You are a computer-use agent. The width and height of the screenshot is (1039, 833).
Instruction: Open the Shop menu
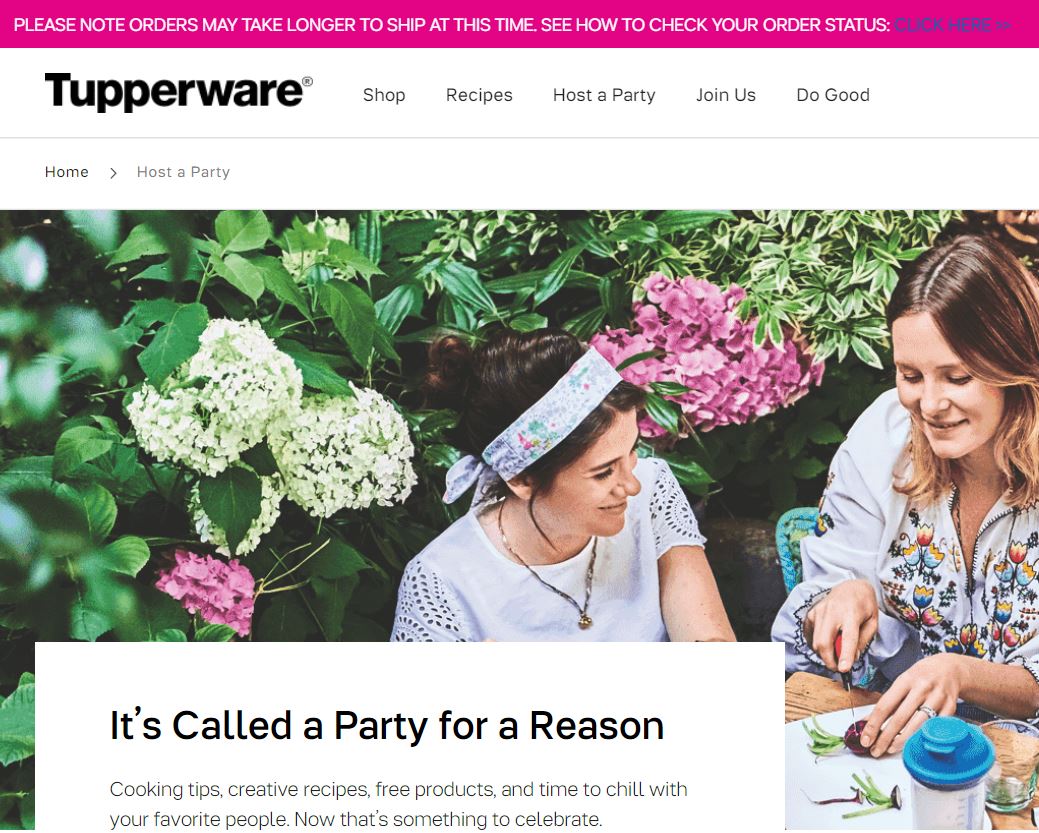(x=384, y=95)
